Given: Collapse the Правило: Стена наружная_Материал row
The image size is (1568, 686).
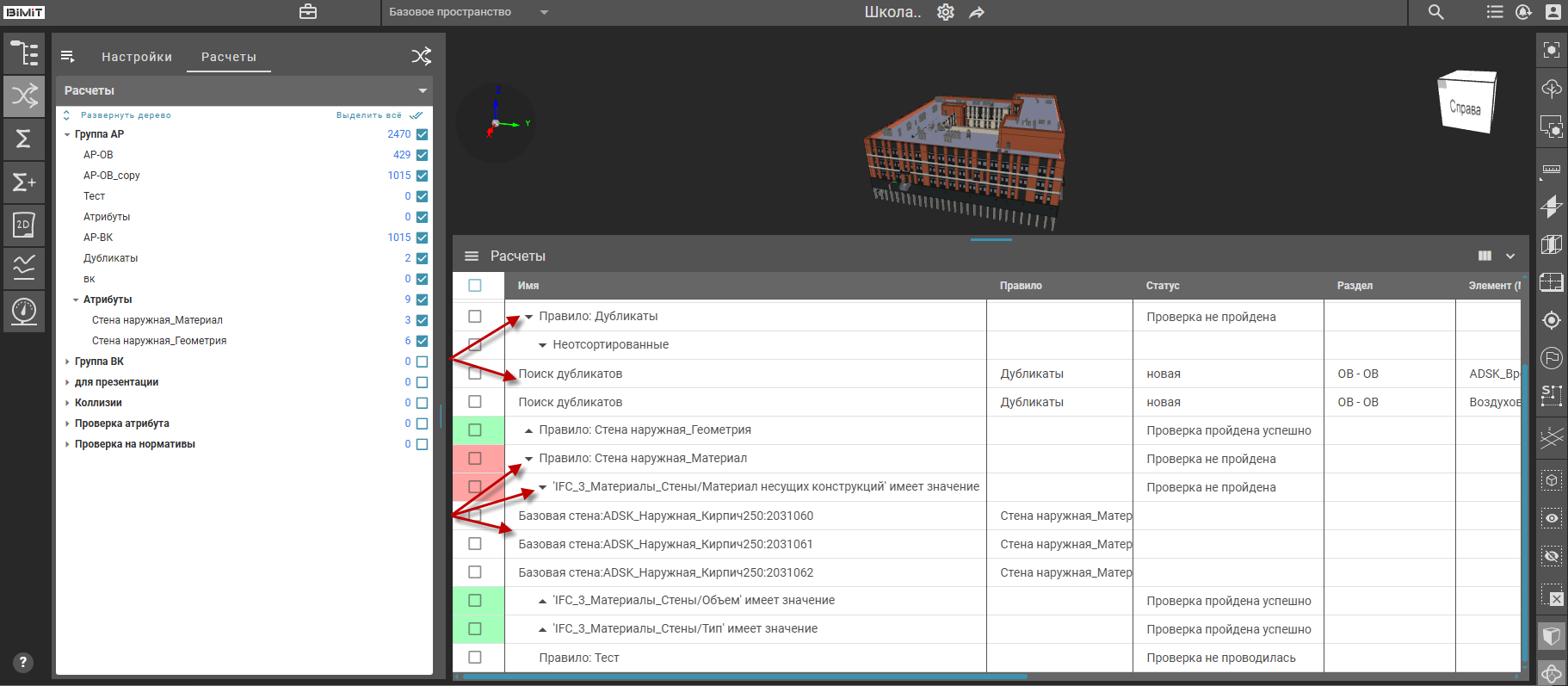Looking at the screenshot, I should [x=529, y=459].
